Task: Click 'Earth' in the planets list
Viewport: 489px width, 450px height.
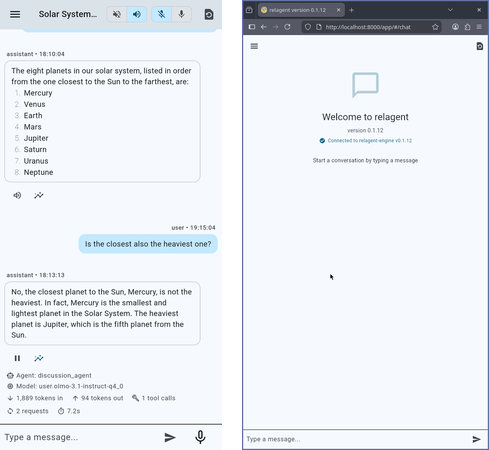Action: [33, 116]
